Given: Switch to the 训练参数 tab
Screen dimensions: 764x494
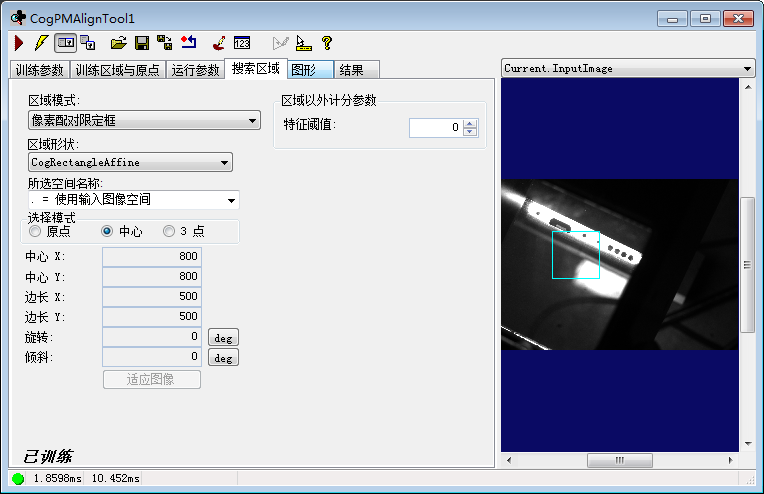Looking at the screenshot, I should pos(40,70).
